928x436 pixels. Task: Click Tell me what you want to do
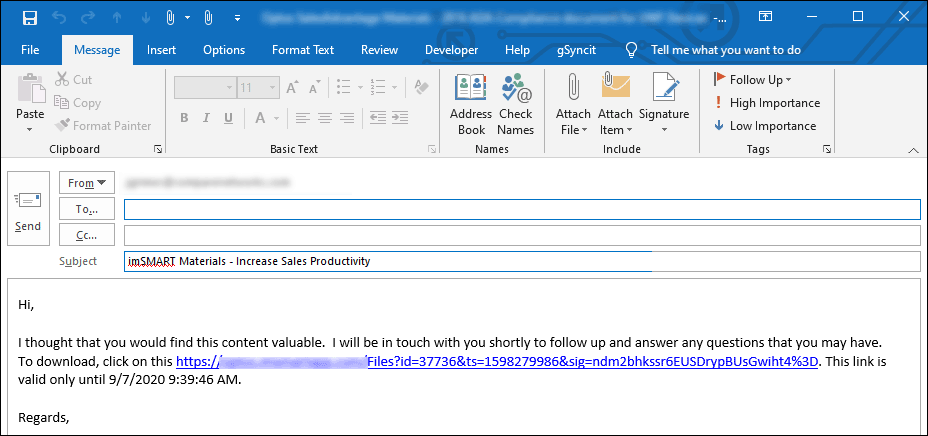point(726,50)
